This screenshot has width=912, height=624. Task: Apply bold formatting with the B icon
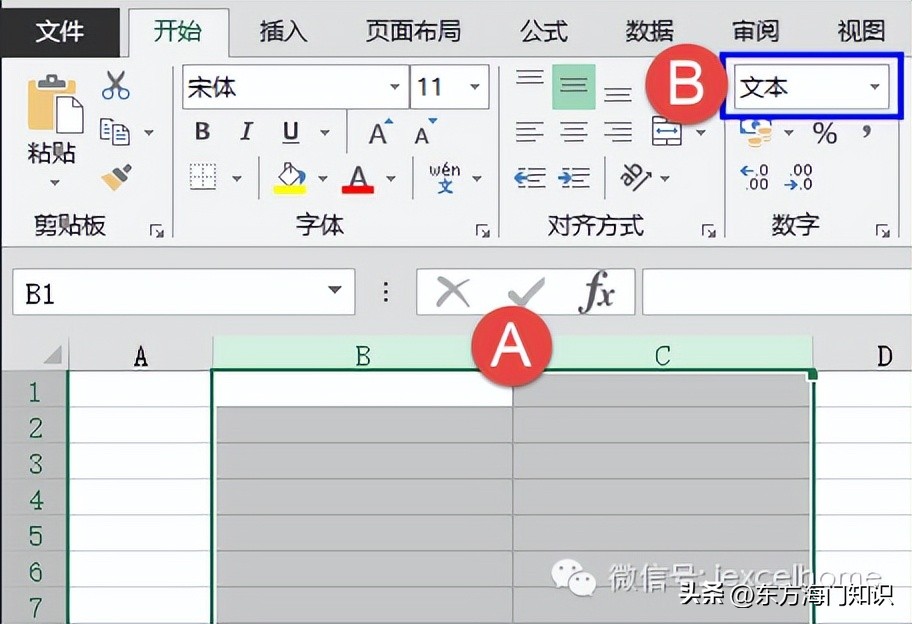coord(202,131)
